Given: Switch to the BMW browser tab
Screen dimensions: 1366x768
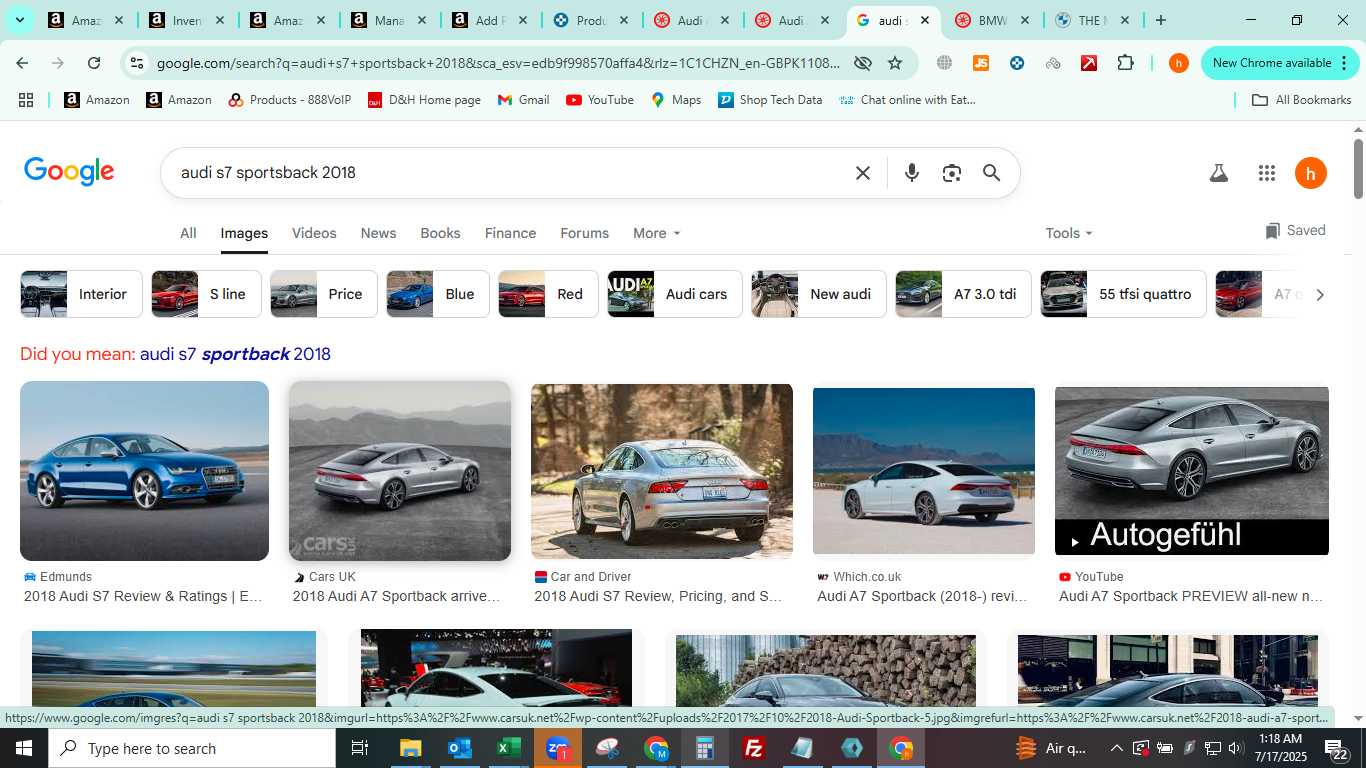Looking at the screenshot, I should coord(993,20).
